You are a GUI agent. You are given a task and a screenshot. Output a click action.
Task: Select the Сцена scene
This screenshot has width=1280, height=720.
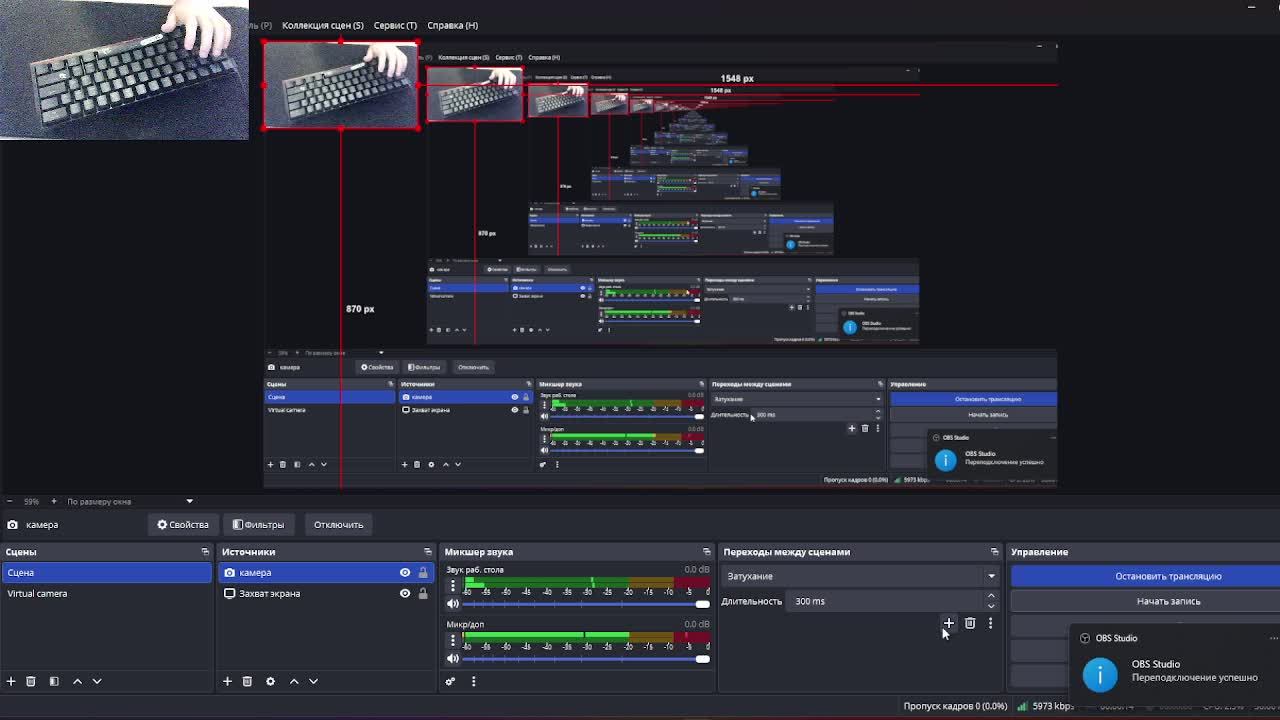coord(107,573)
